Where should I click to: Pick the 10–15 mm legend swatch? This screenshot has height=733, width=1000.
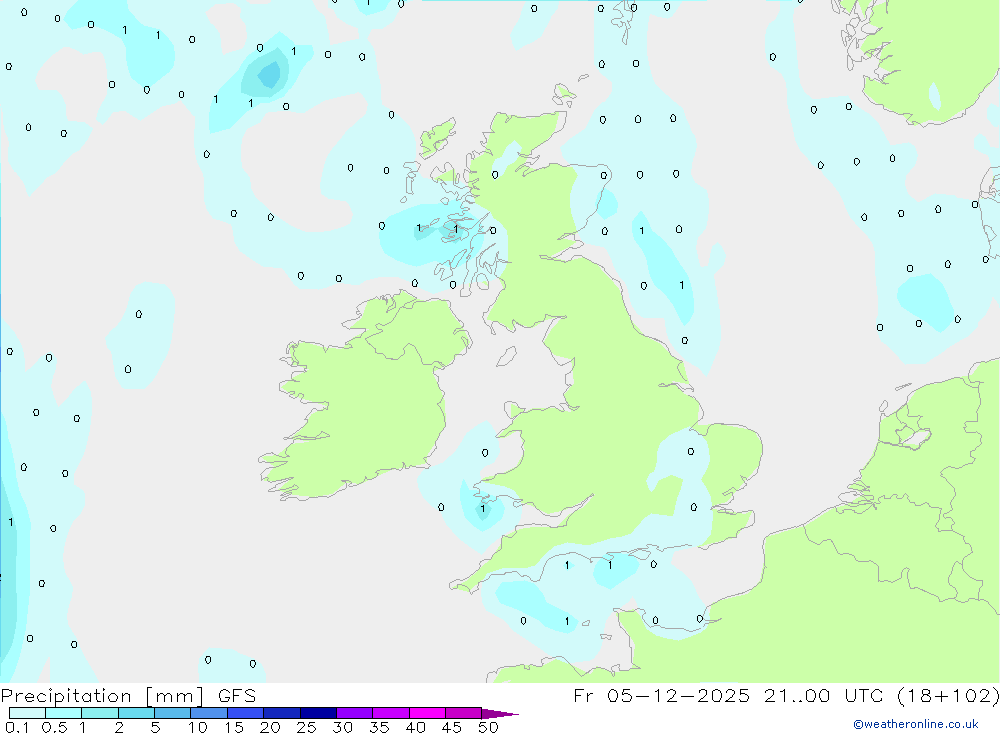pos(209,713)
